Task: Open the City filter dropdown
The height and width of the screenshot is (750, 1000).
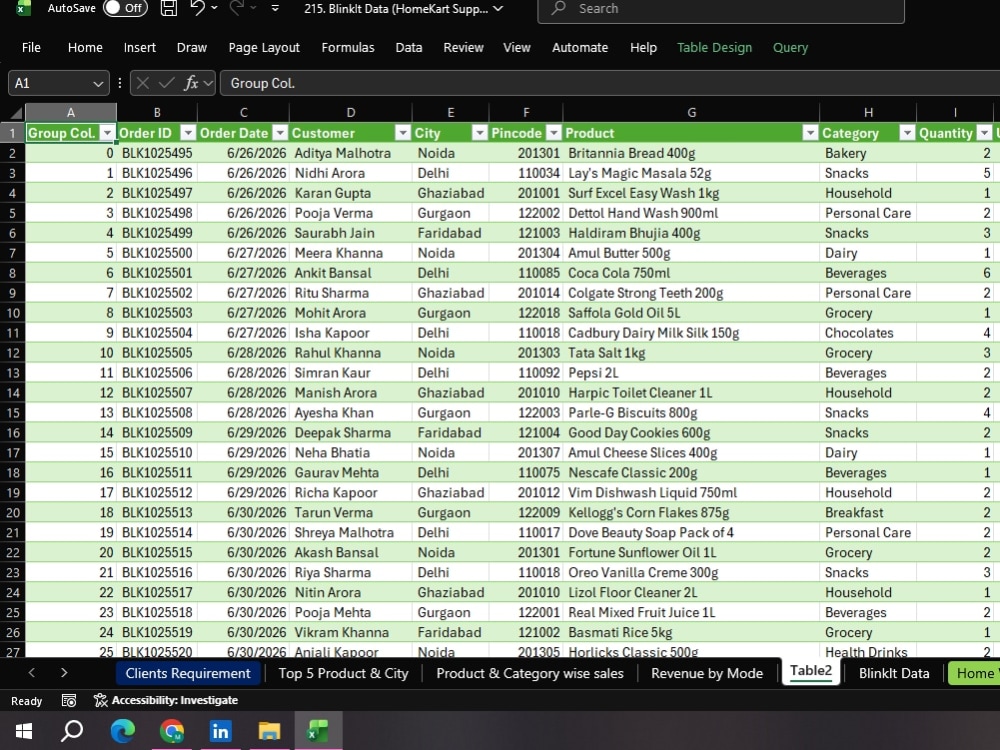Action: pos(480,133)
